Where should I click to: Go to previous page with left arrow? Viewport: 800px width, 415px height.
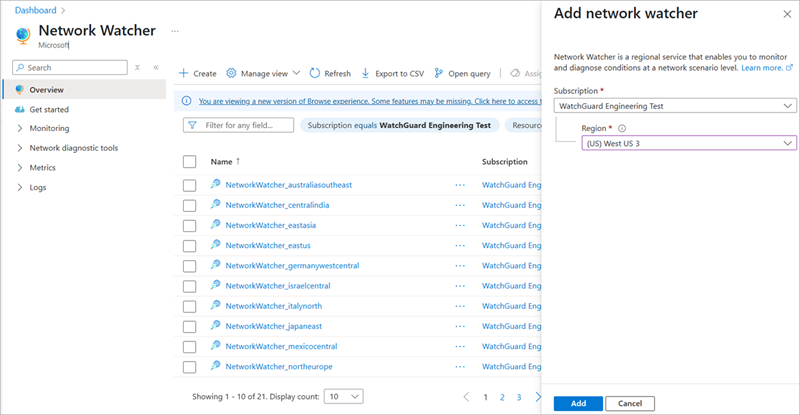(466, 397)
